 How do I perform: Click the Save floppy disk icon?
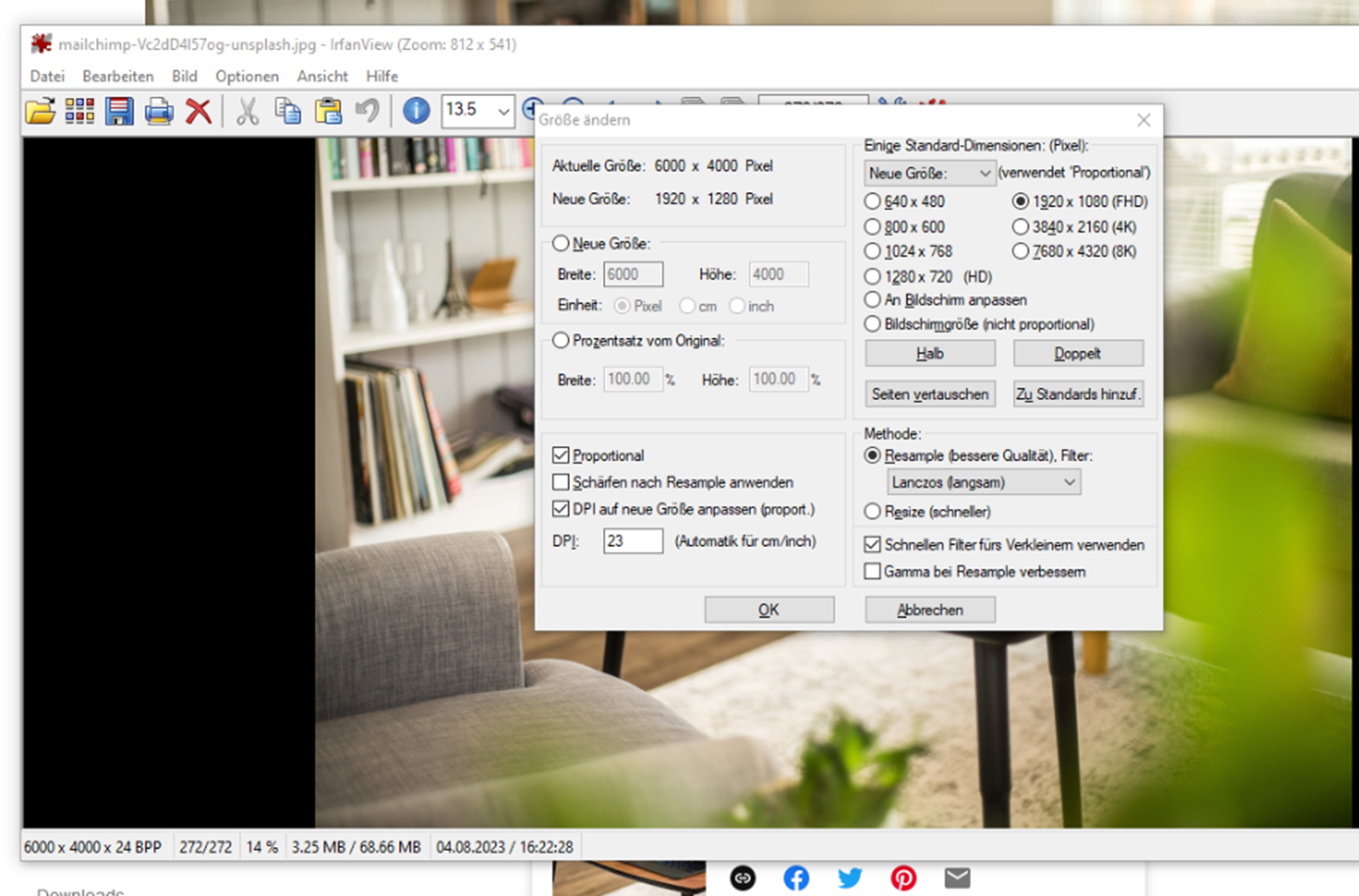coord(119,111)
